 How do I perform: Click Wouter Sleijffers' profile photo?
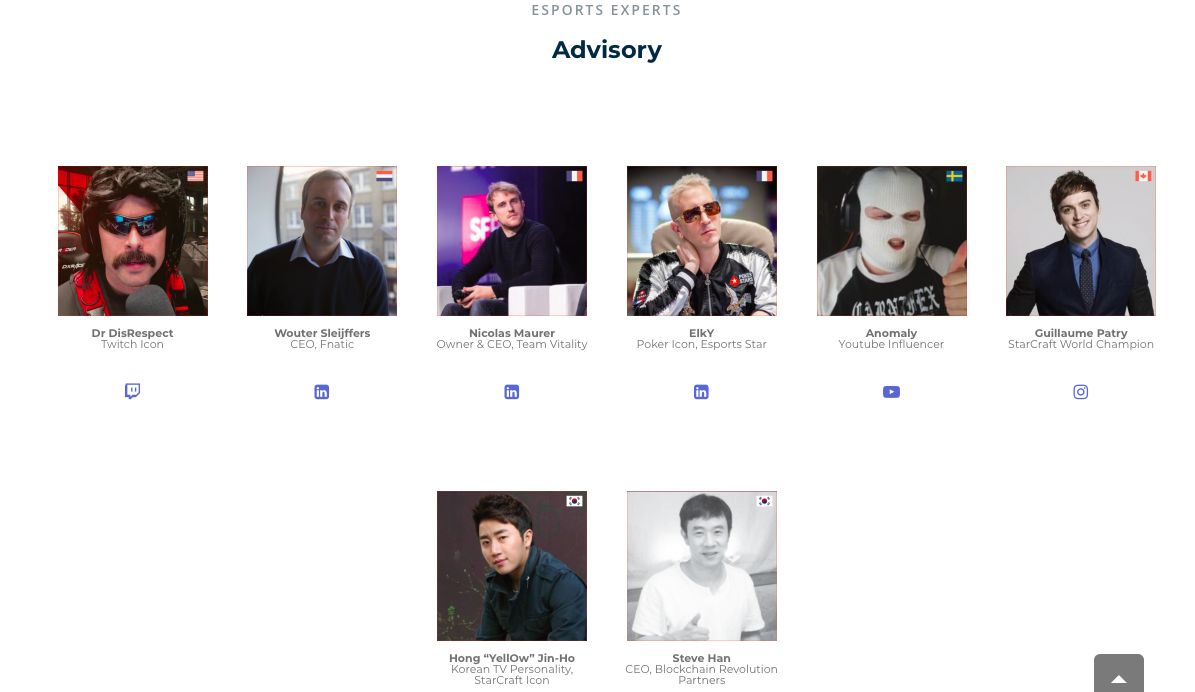pyautogui.click(x=322, y=241)
